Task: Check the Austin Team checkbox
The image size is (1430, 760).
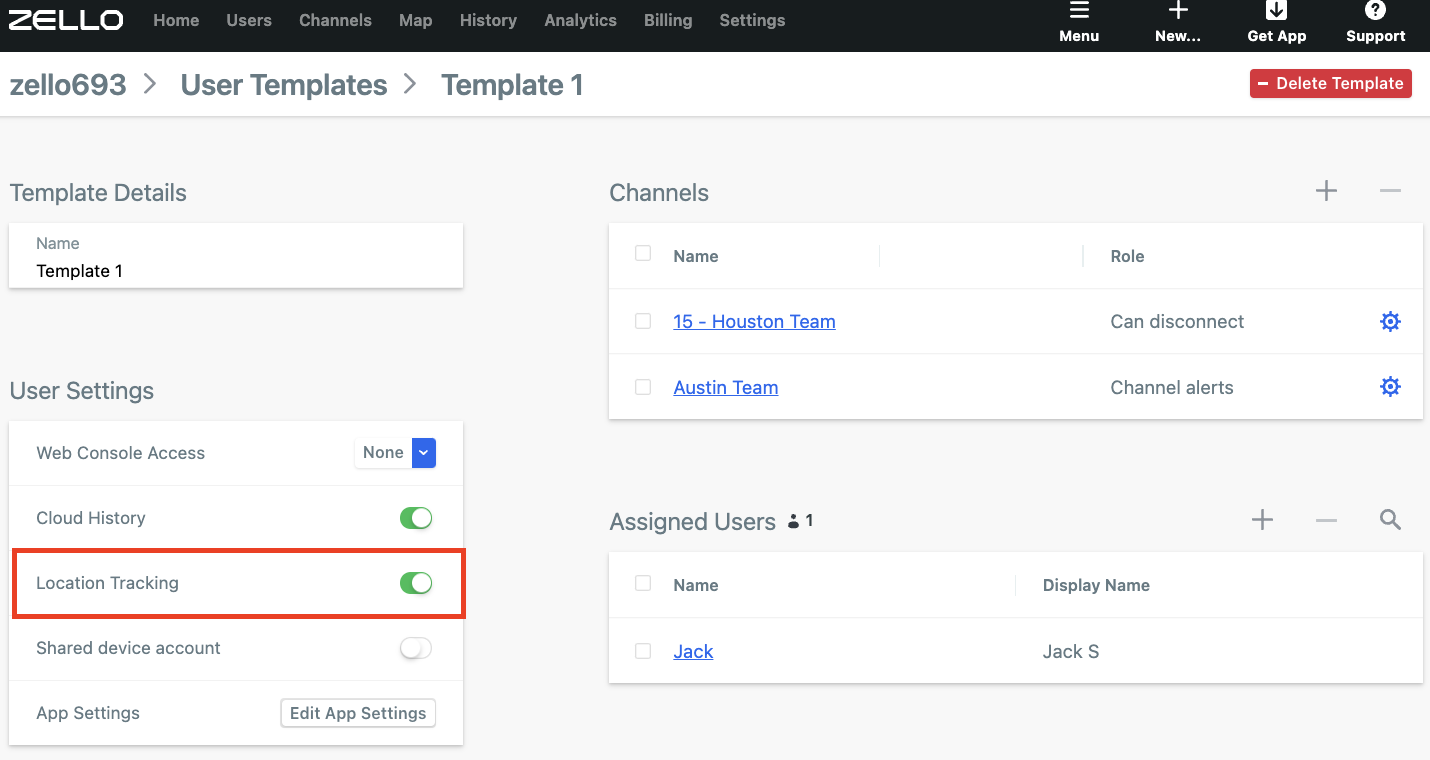Action: (643, 387)
